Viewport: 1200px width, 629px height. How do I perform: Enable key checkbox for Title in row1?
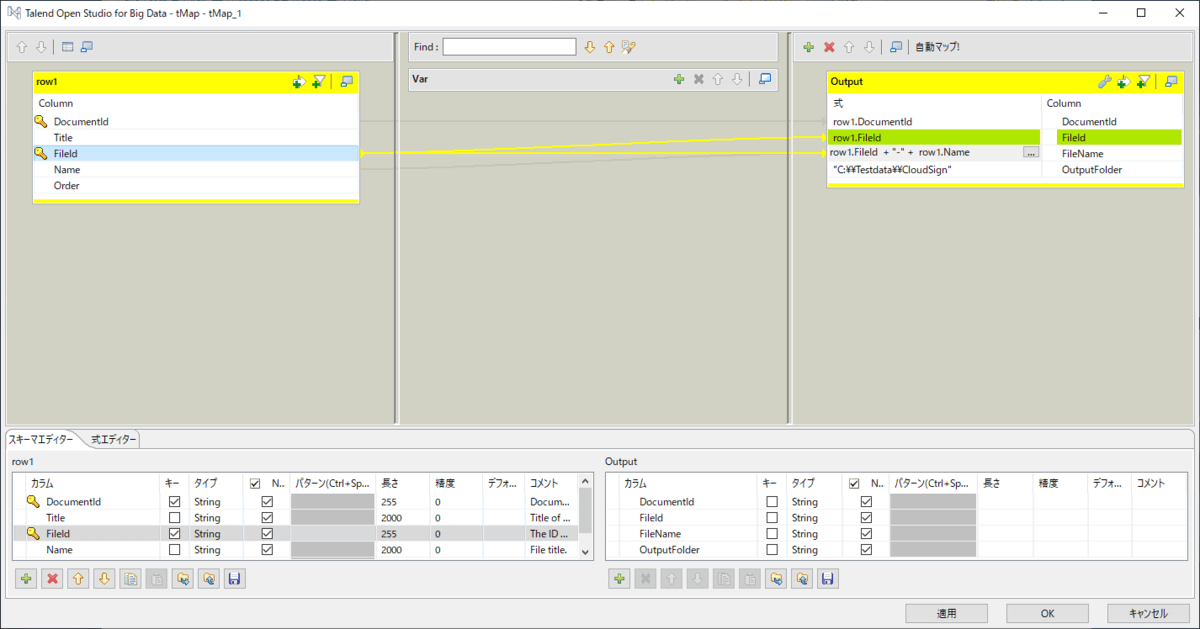[x=175, y=517]
